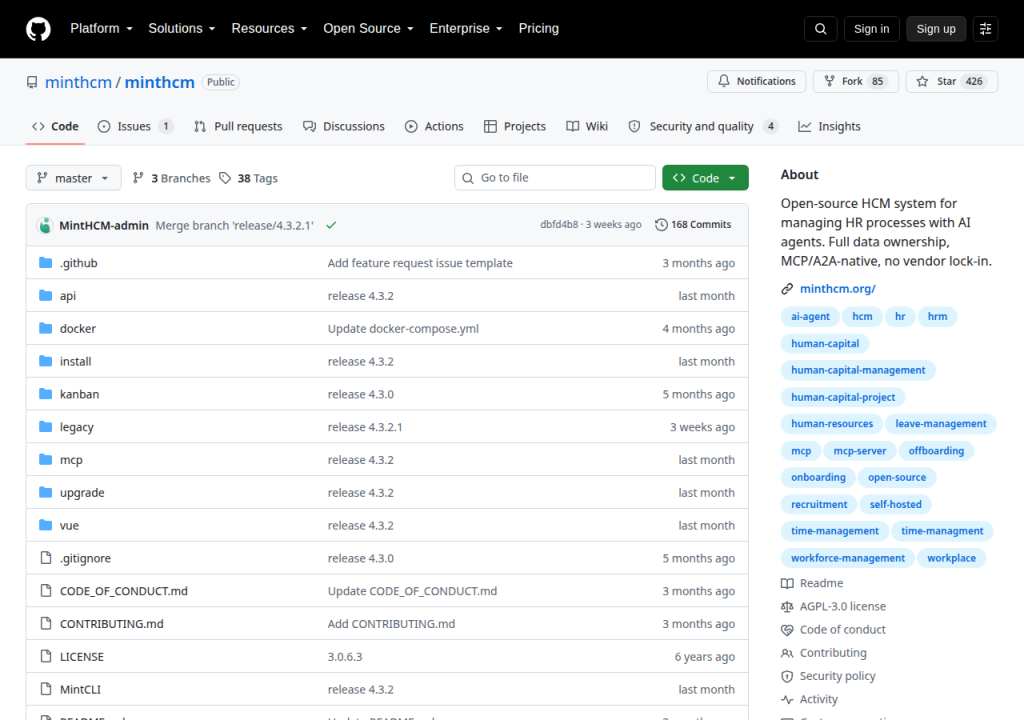The height and width of the screenshot is (720, 1024).
Task: Open the Security and quality tab
Action: click(703, 127)
